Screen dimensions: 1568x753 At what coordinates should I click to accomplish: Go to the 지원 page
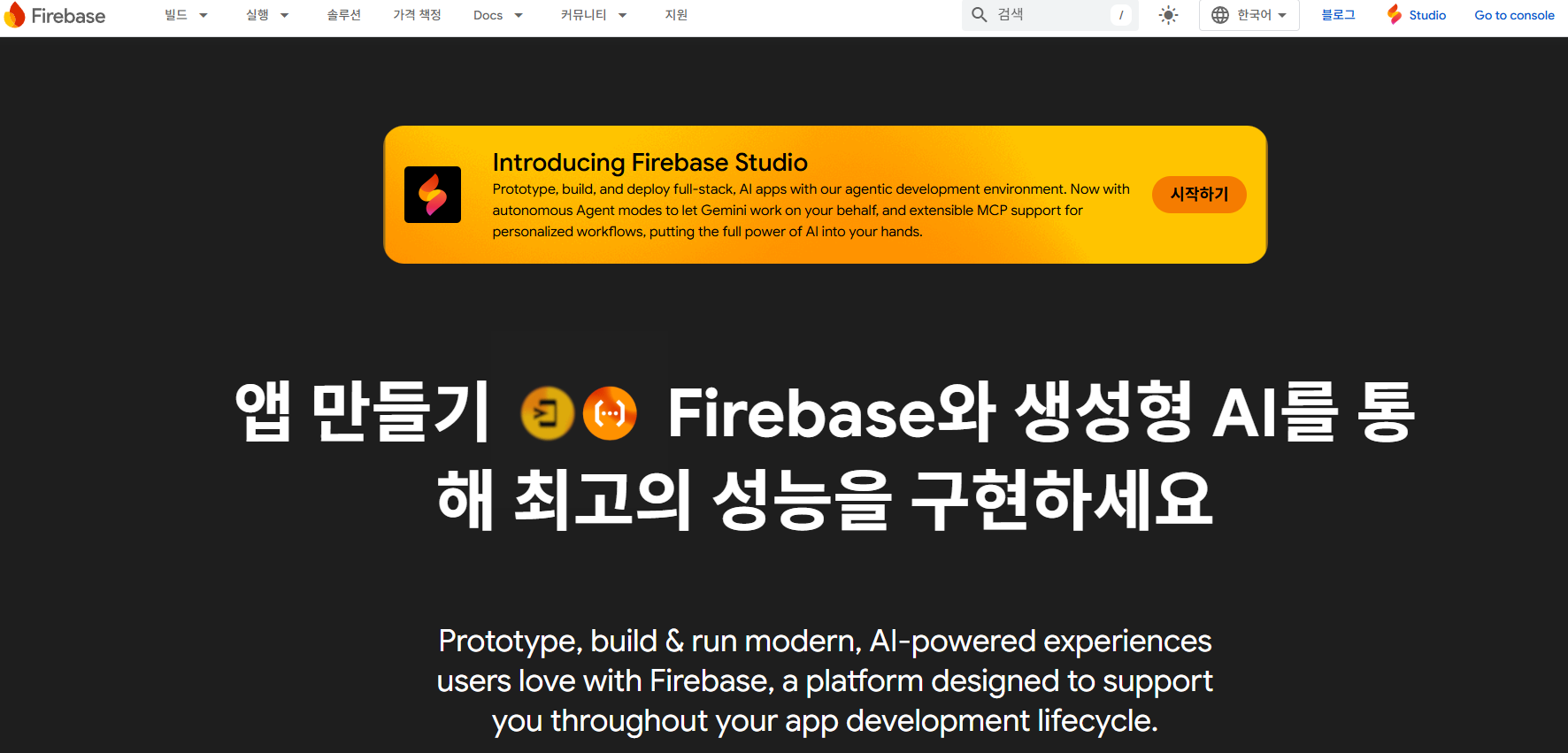coord(676,15)
